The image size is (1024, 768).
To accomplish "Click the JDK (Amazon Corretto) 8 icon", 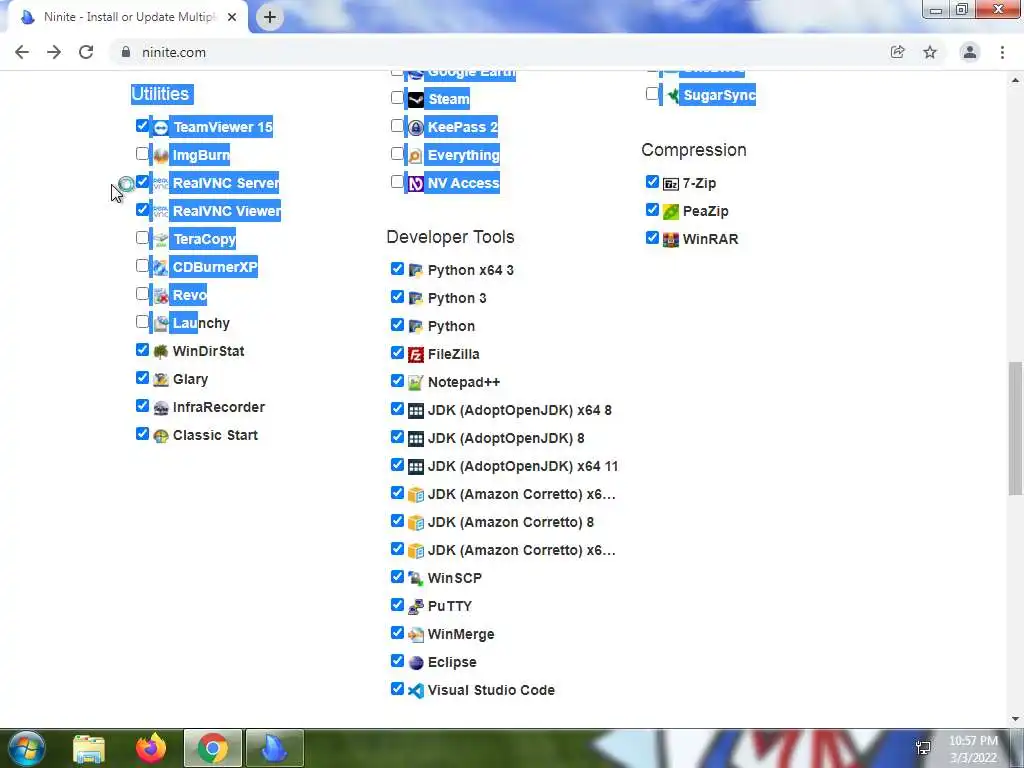I will pyautogui.click(x=416, y=522).
